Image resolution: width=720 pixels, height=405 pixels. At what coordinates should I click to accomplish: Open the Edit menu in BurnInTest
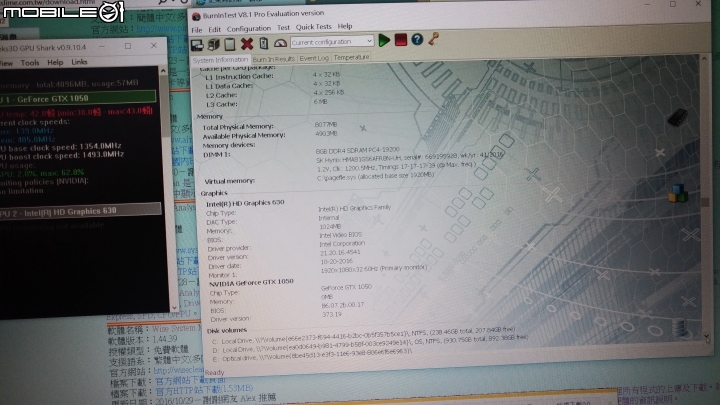pos(214,29)
